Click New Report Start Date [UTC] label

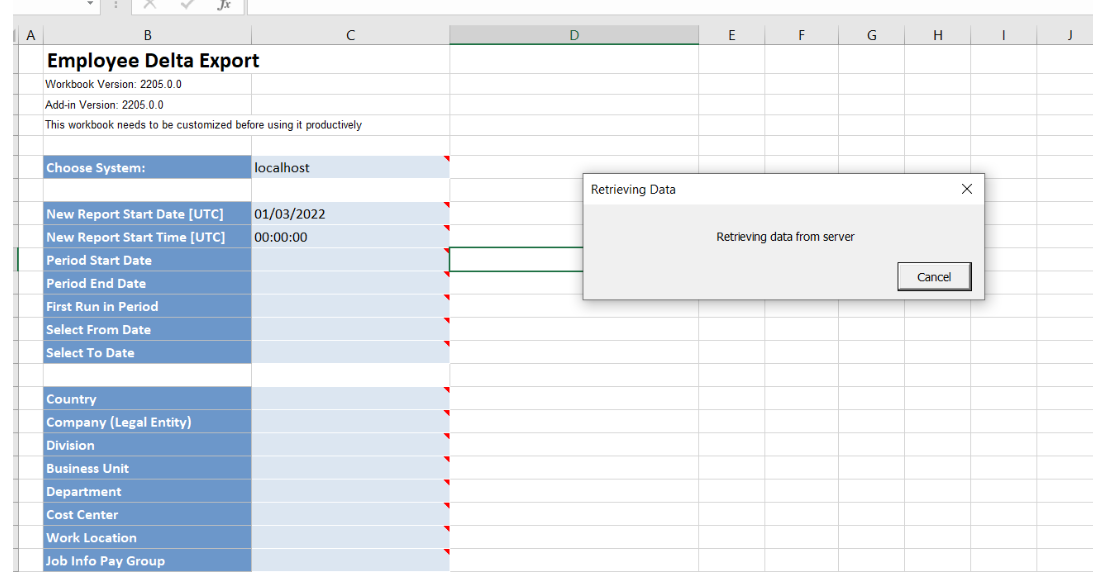pos(147,214)
